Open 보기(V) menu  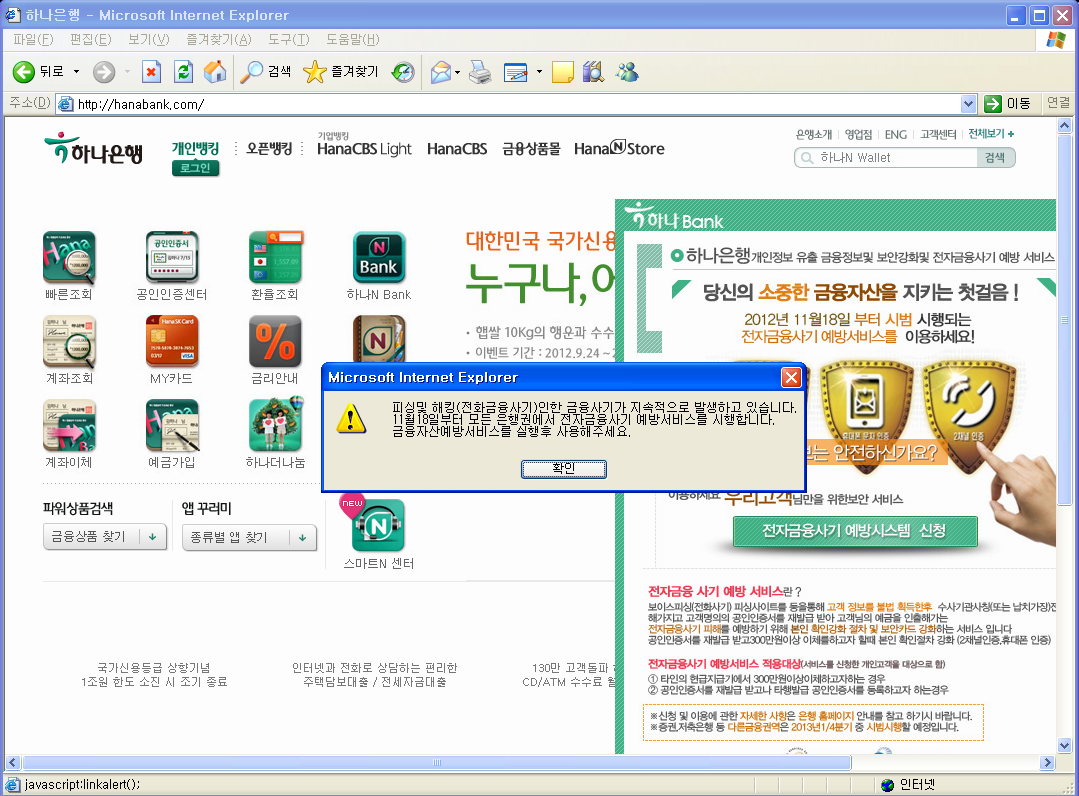point(149,39)
